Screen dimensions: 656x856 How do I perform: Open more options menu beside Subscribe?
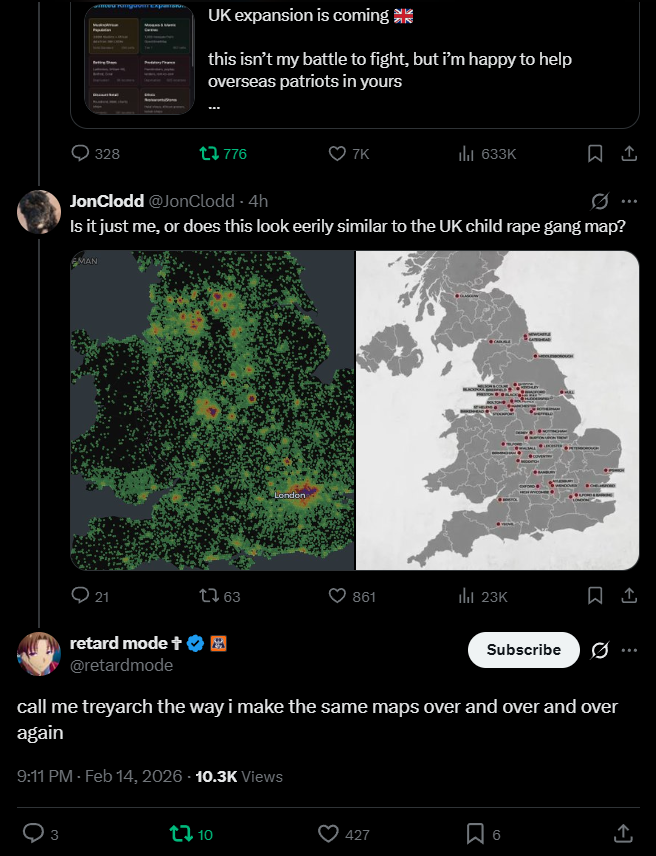pyautogui.click(x=629, y=650)
